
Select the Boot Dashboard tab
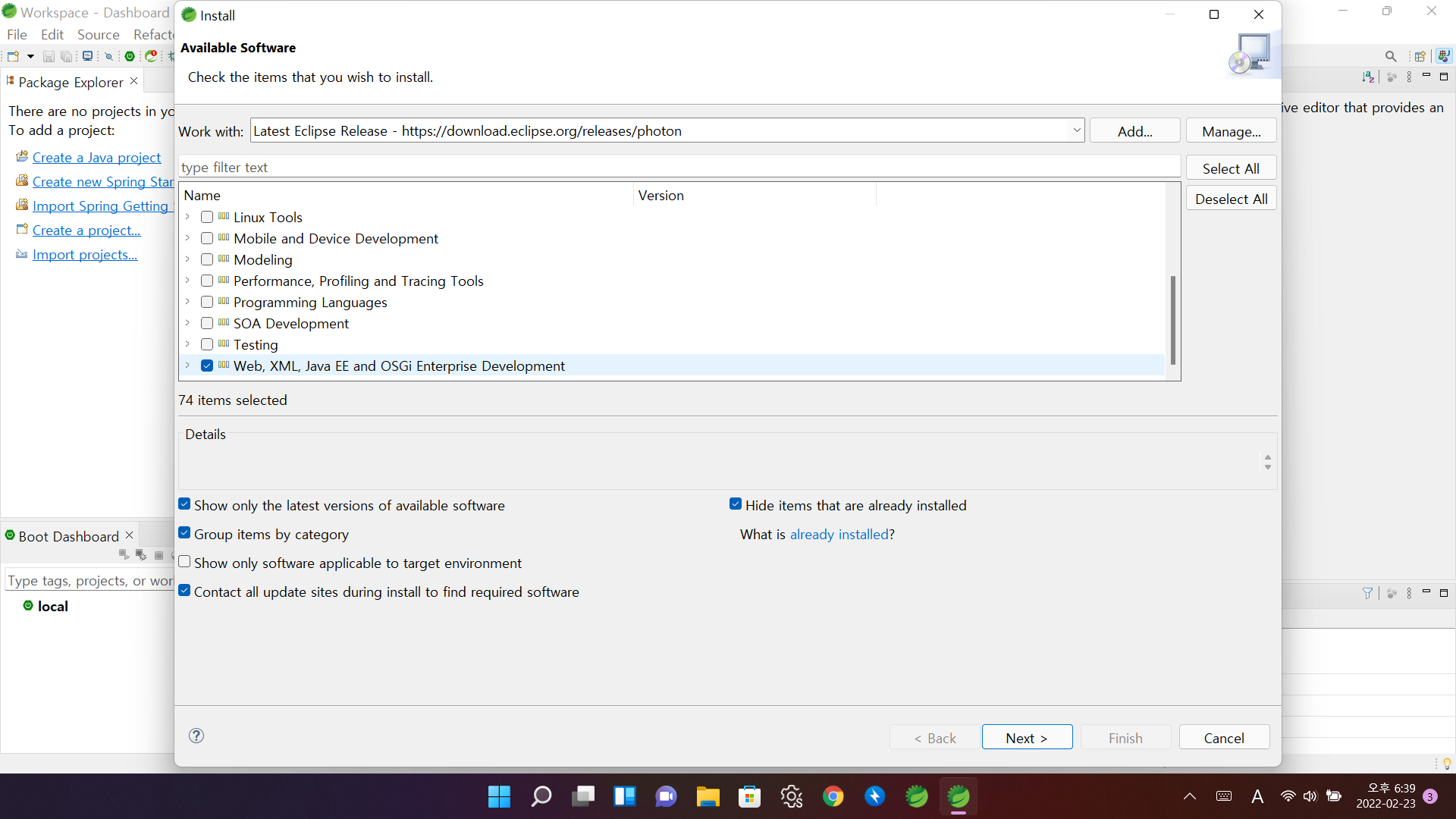click(x=68, y=536)
